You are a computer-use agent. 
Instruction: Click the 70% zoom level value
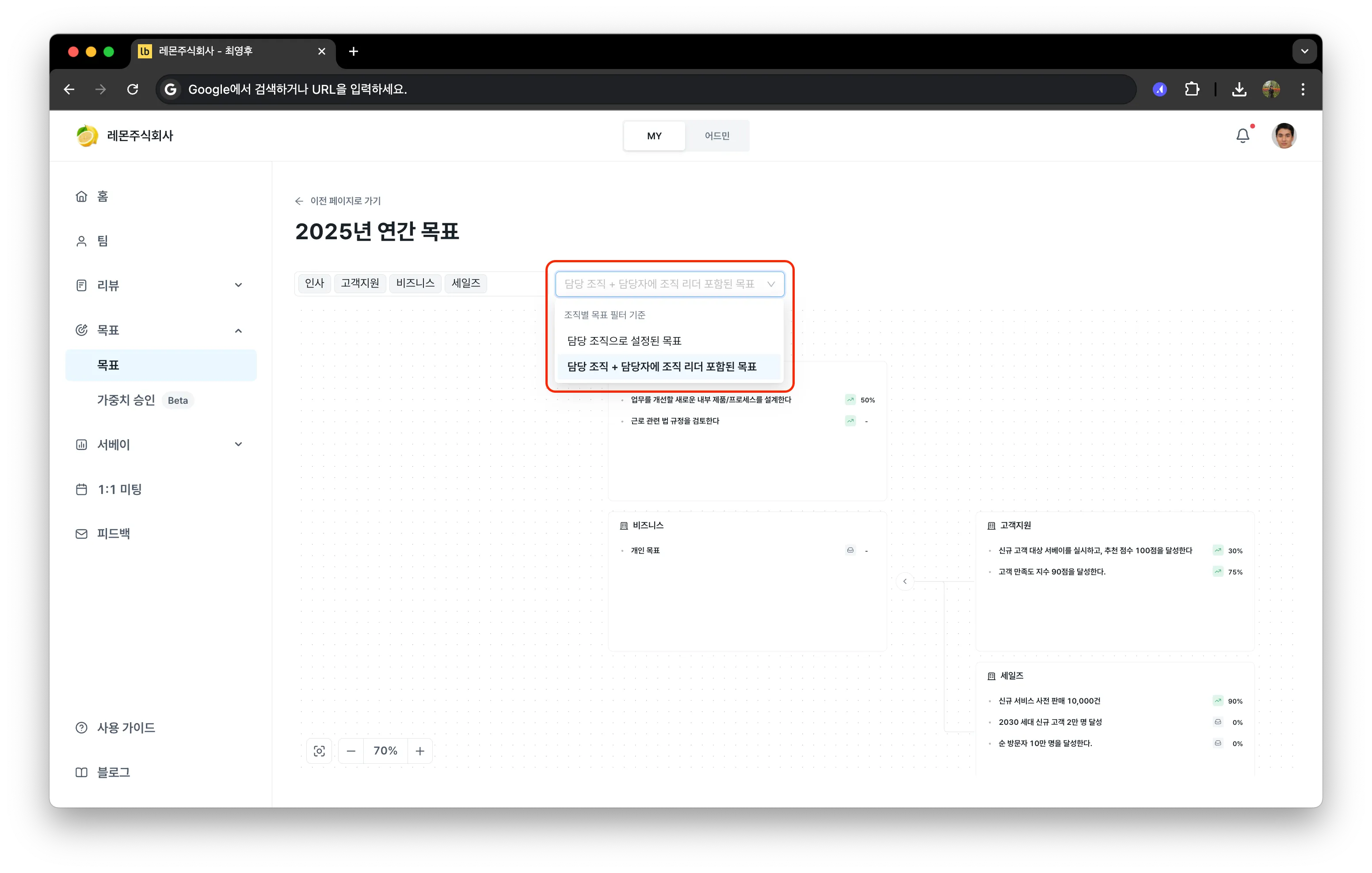click(385, 751)
